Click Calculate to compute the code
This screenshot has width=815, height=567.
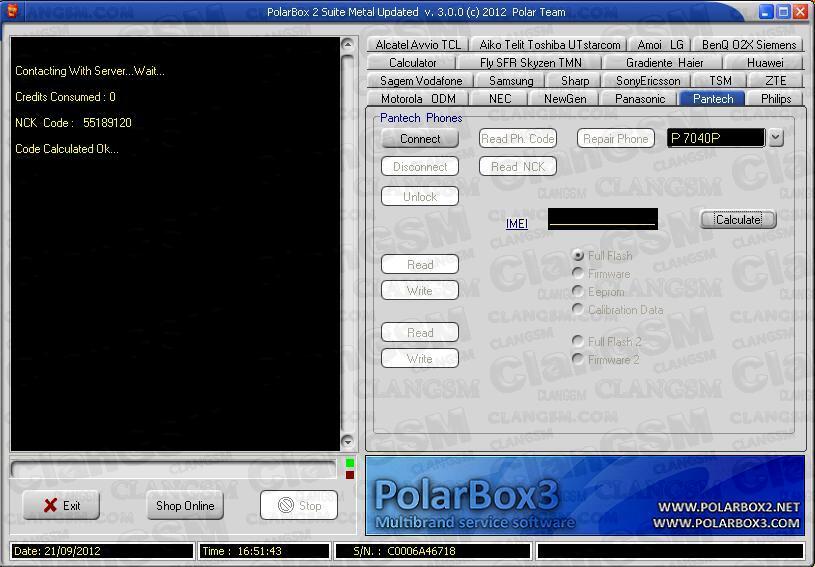pyautogui.click(x=739, y=219)
